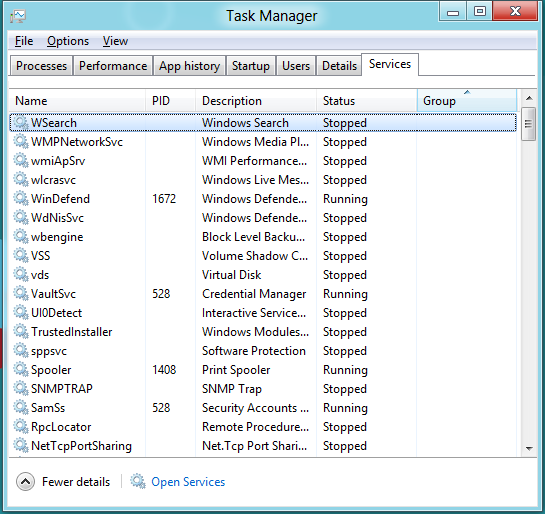545x514 pixels.
Task: Switch to the Processes tab
Action: coord(41,66)
